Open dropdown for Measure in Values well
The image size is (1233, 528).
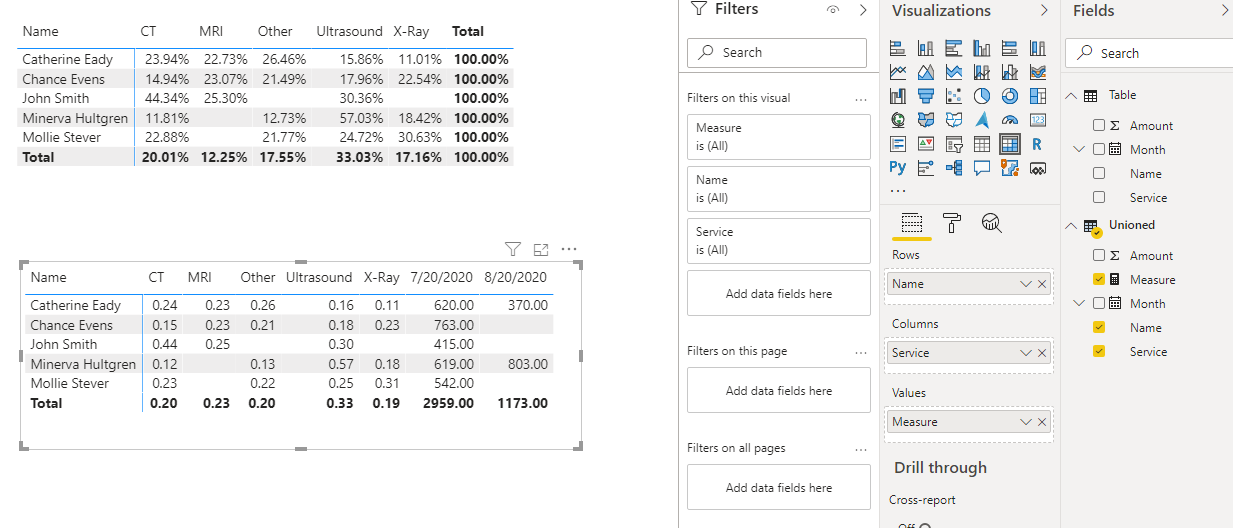pos(1025,422)
